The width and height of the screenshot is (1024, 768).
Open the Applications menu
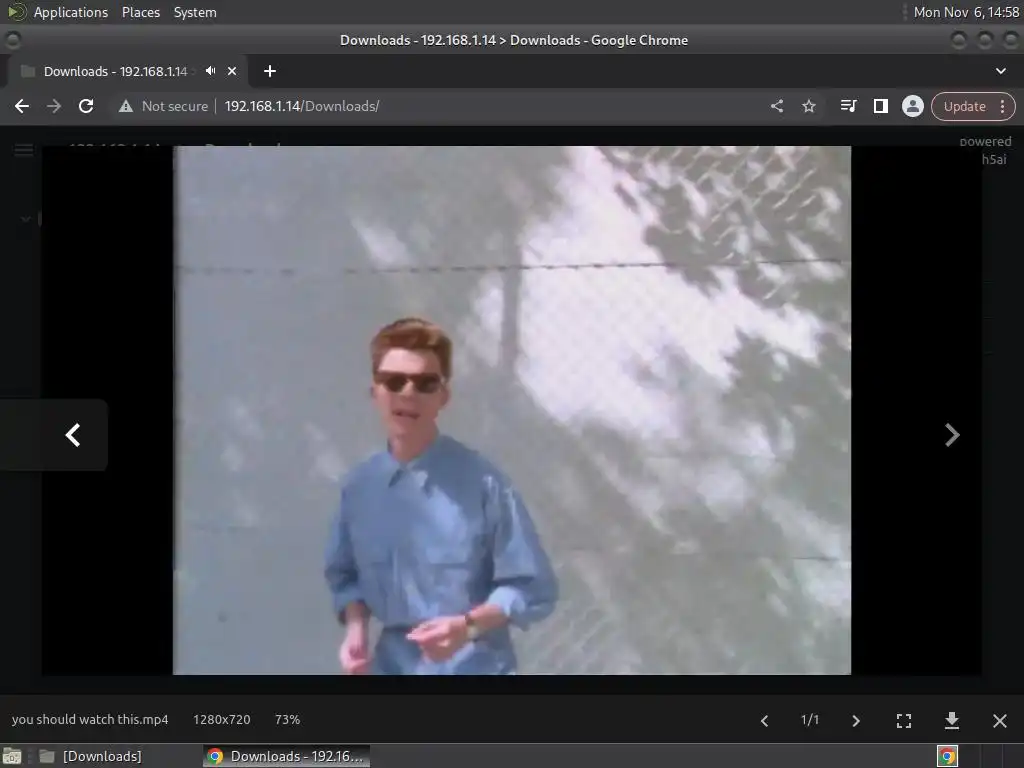point(71,12)
